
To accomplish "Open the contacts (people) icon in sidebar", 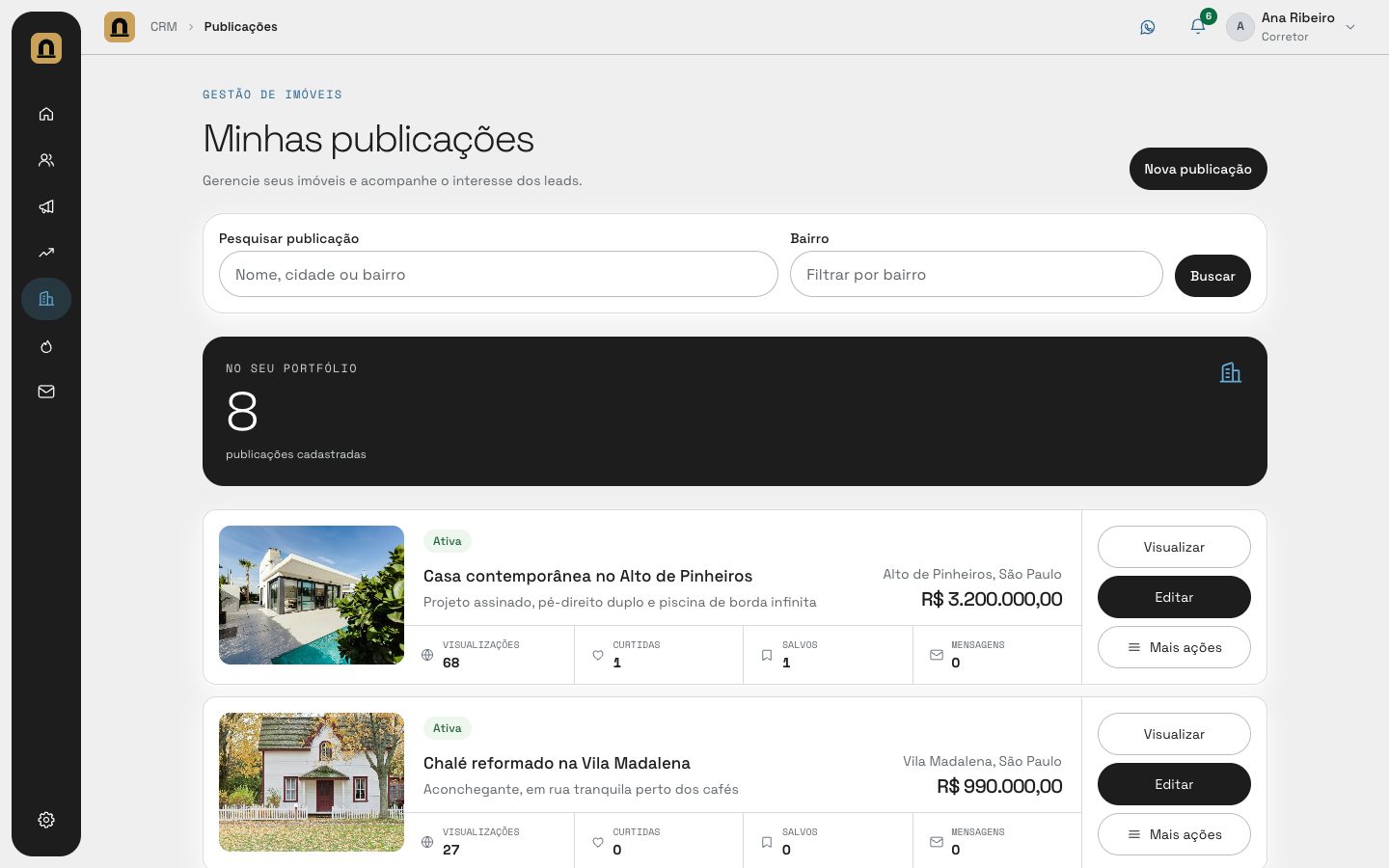I will (x=46, y=160).
